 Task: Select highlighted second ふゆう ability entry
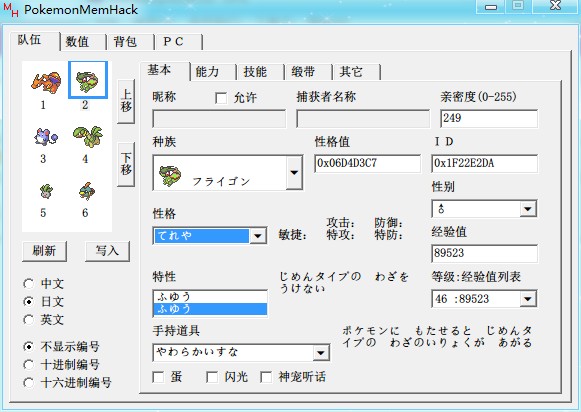(210, 309)
